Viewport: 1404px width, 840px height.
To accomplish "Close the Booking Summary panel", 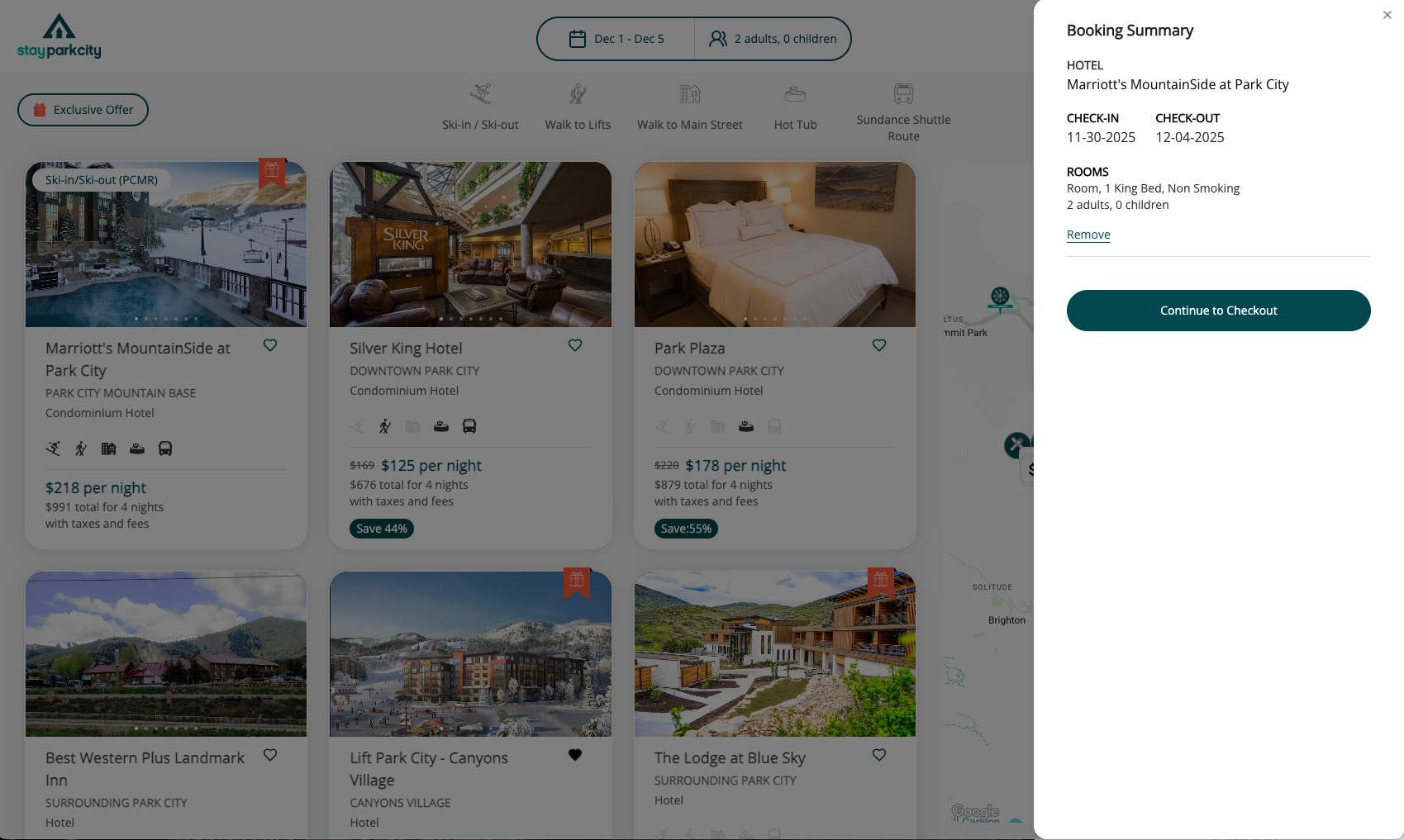I will (1387, 15).
